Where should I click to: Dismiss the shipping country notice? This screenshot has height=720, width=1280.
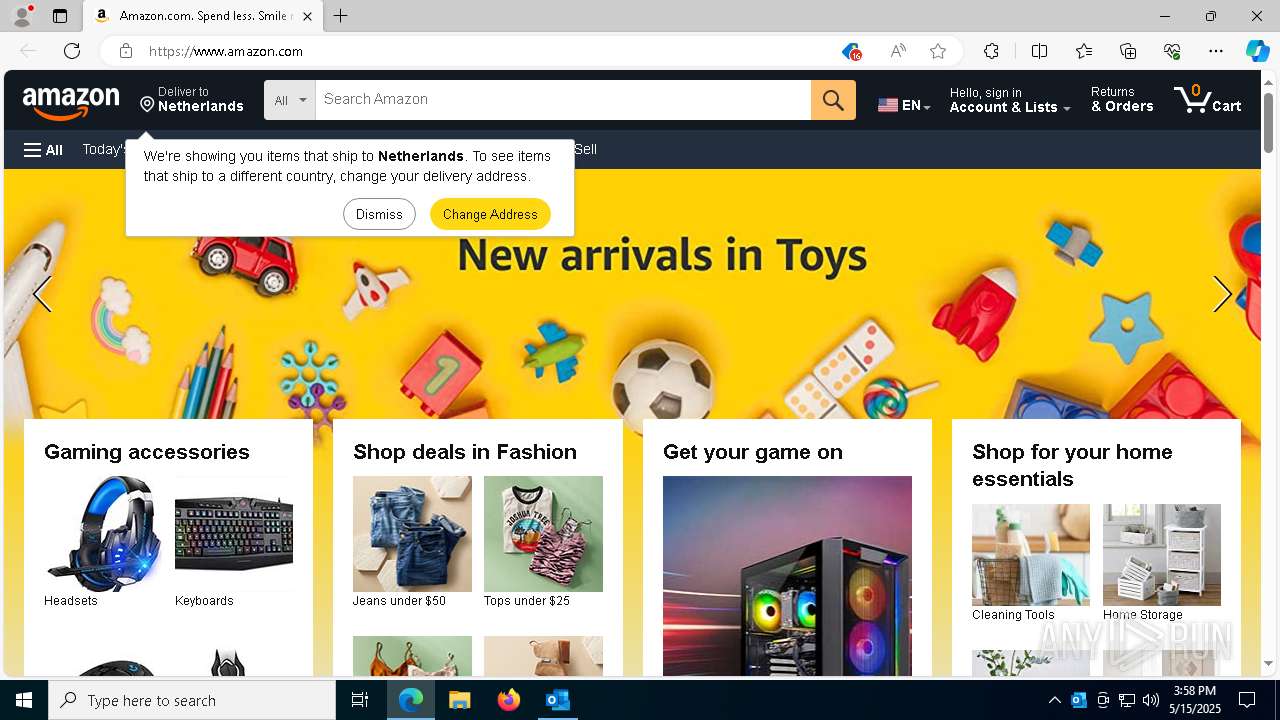point(379,214)
